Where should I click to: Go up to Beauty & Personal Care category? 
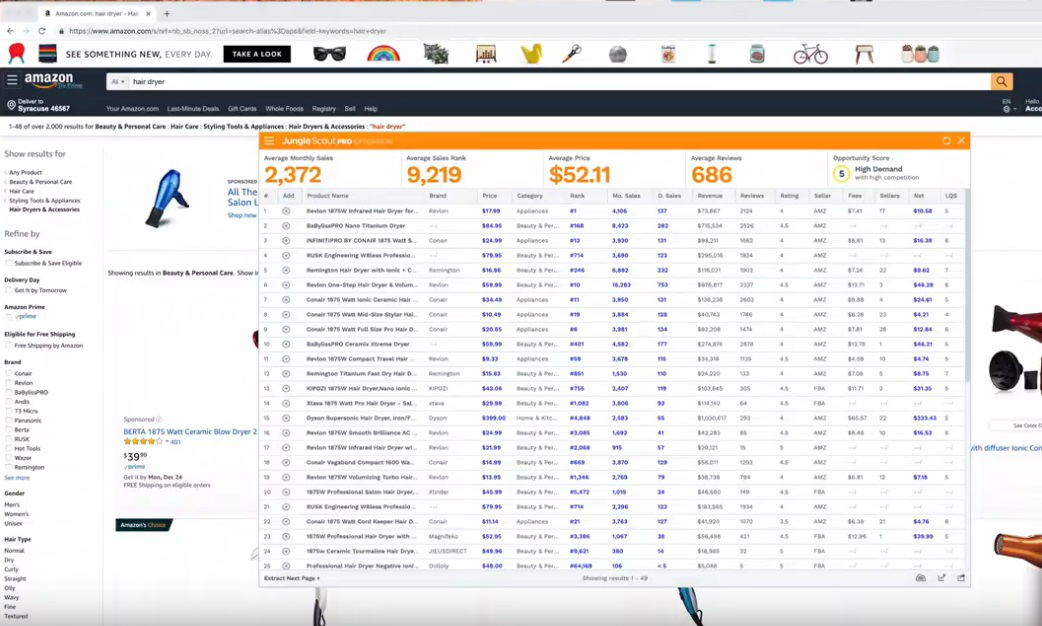41,181
